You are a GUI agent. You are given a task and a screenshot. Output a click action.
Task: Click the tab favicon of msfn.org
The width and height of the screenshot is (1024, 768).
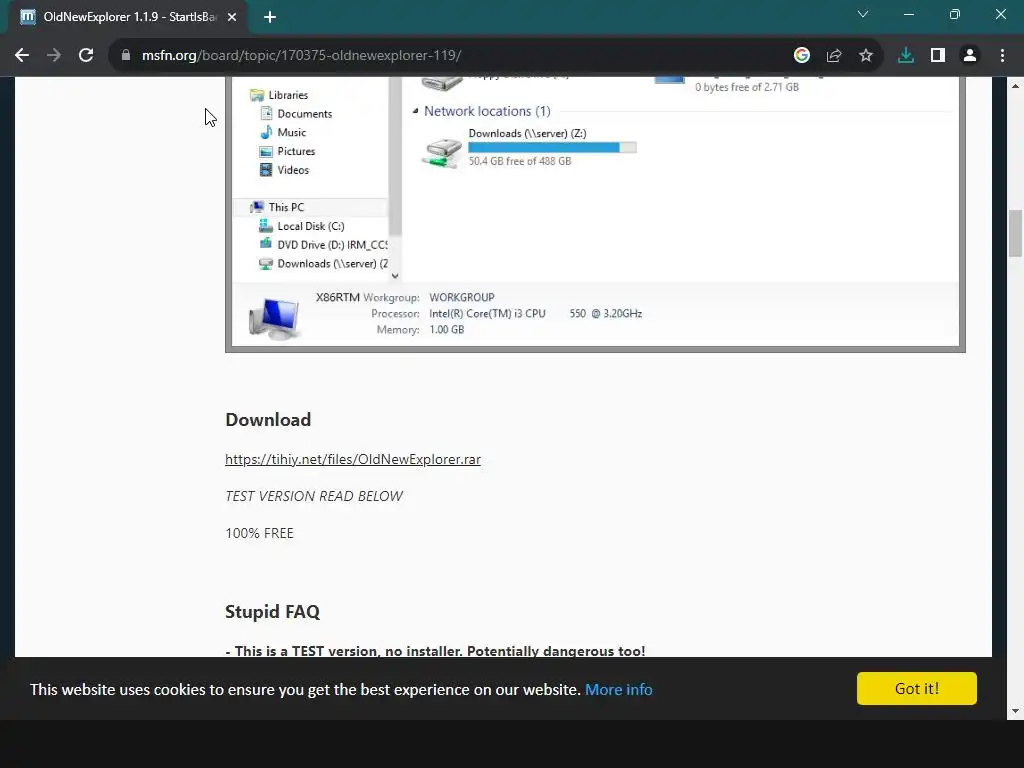pos(27,17)
